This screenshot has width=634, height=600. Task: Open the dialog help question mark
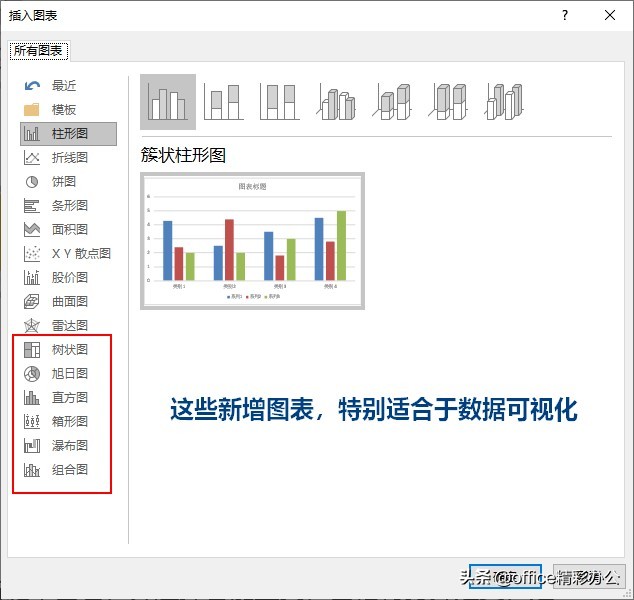(565, 16)
